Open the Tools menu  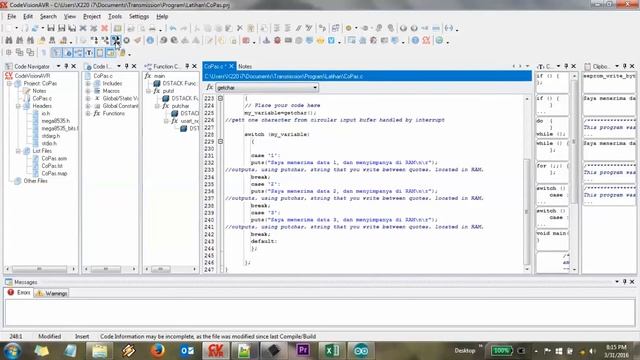pyautogui.click(x=115, y=16)
